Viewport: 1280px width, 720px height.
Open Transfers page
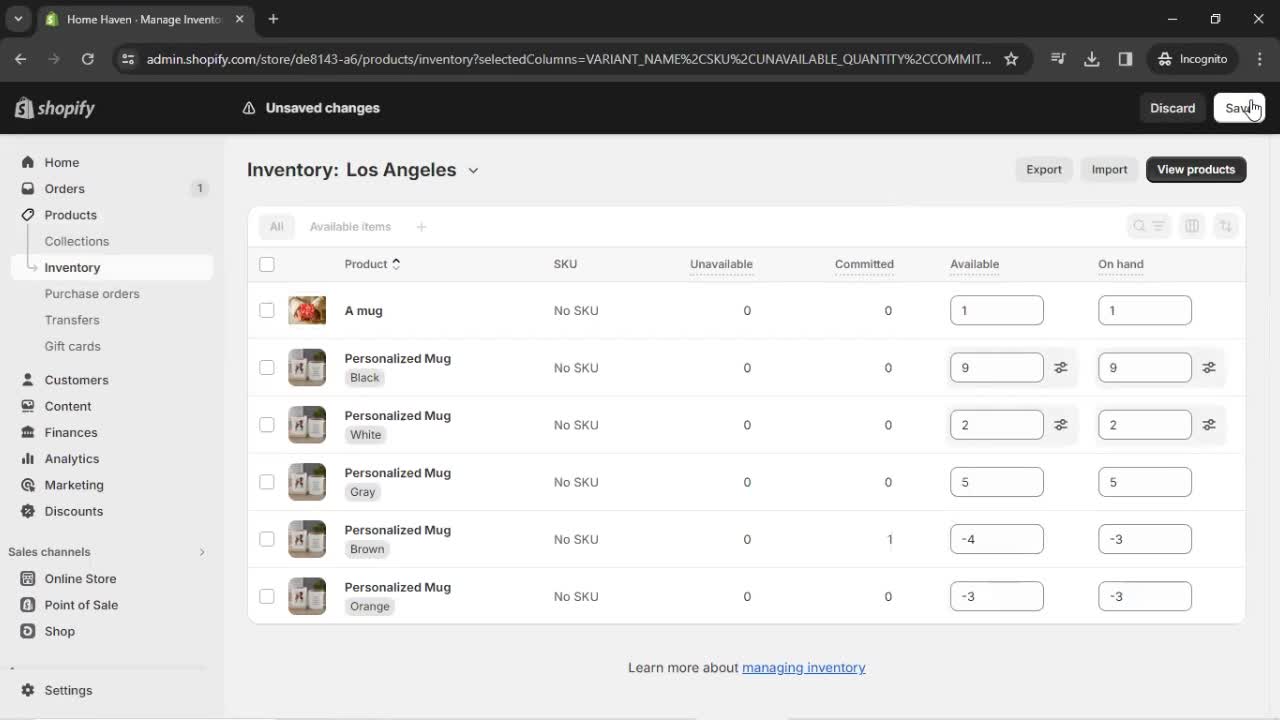coord(72,320)
